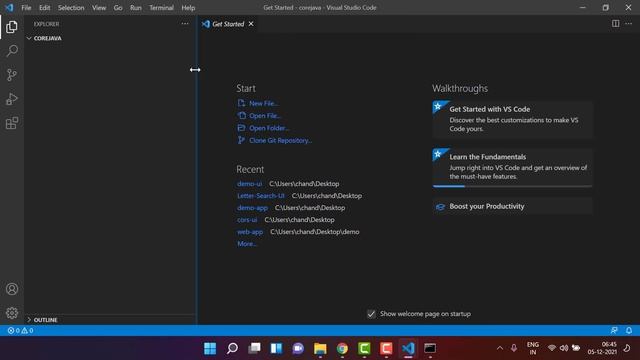
Task: Click the VS Code logo in title bar
Action: [9, 7]
